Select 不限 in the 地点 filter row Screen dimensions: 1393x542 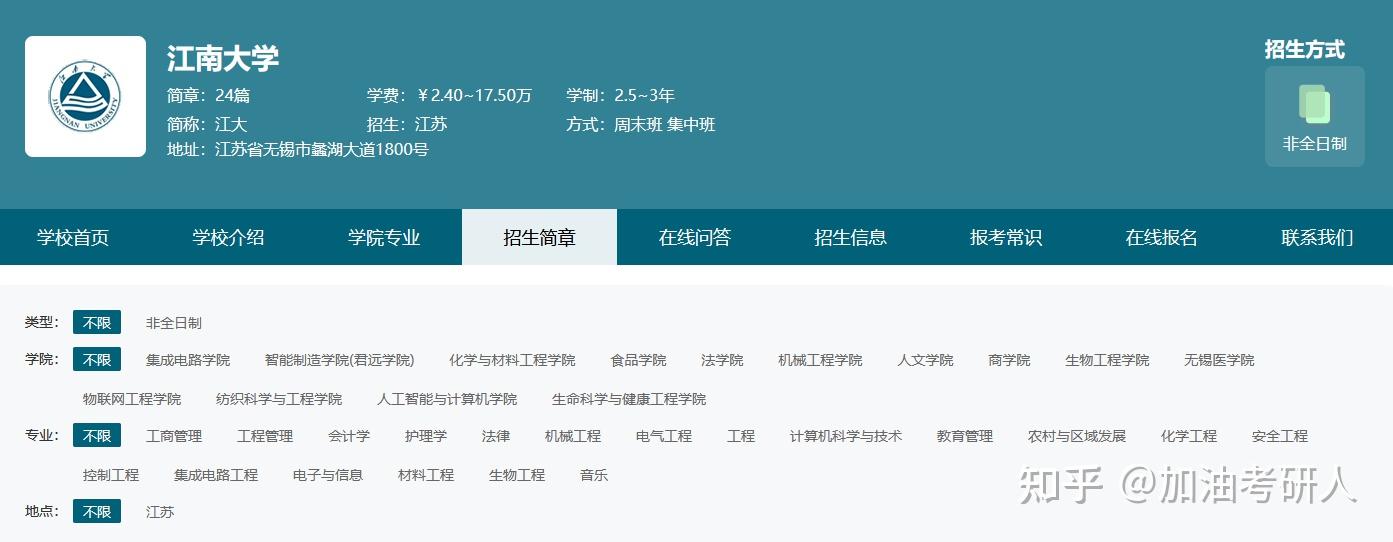pyautogui.click(x=97, y=511)
